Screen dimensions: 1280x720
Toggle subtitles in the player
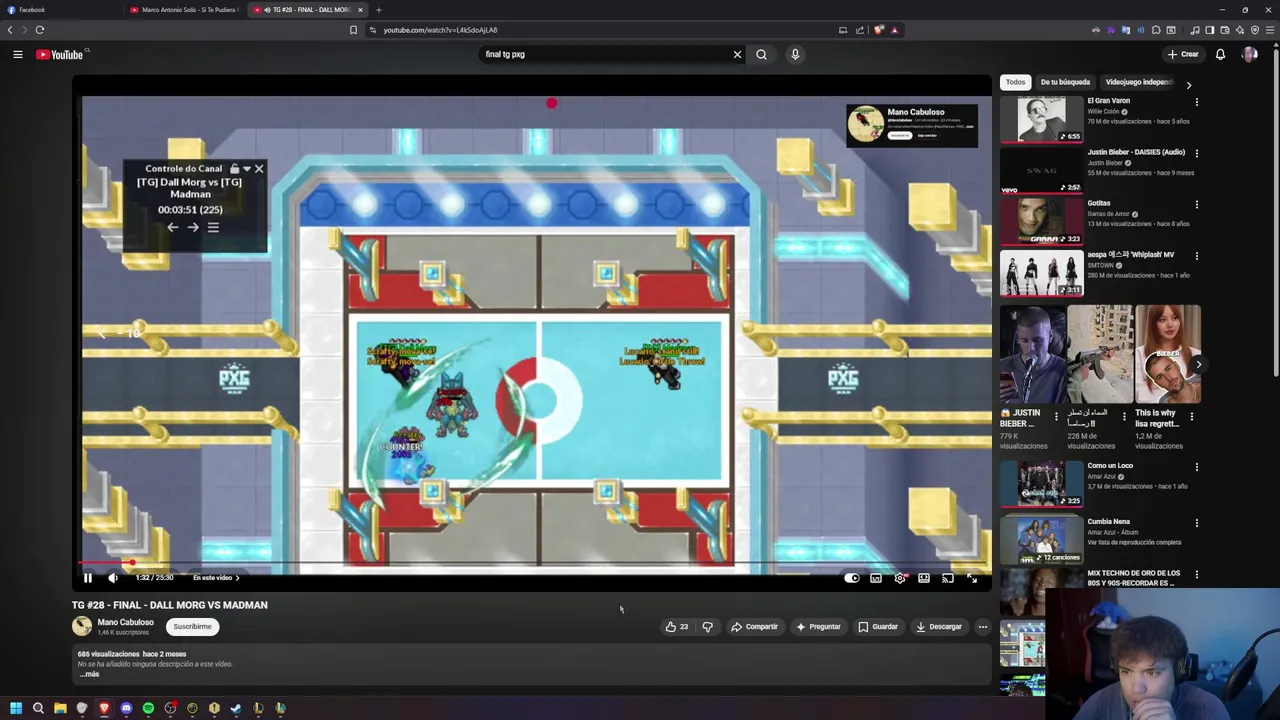(x=876, y=578)
